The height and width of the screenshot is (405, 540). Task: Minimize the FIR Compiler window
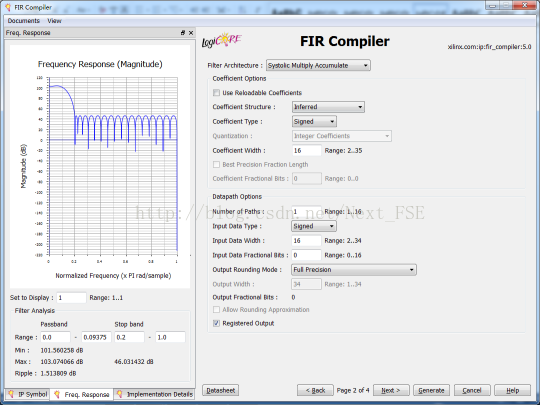pyautogui.click(x=493, y=5)
